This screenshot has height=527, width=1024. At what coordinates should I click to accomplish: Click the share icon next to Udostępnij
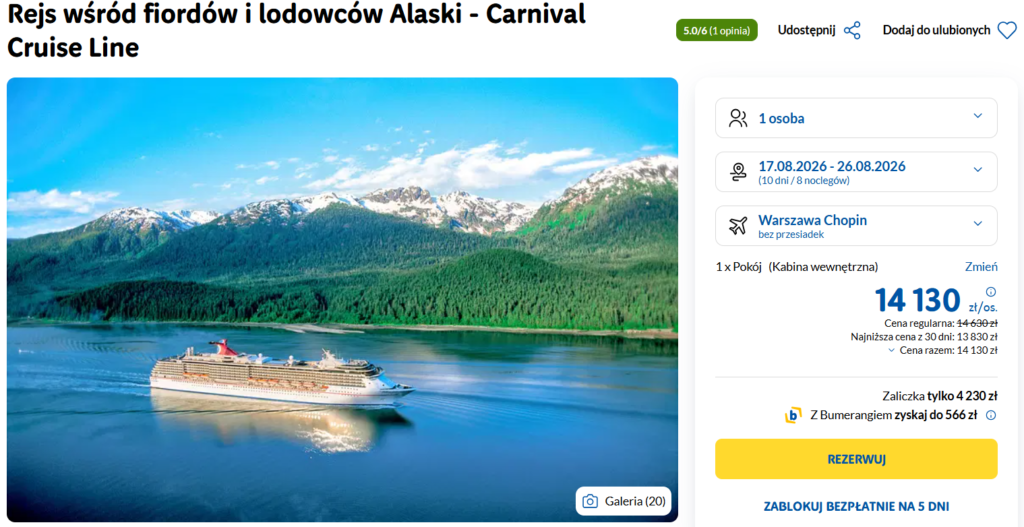click(x=852, y=30)
